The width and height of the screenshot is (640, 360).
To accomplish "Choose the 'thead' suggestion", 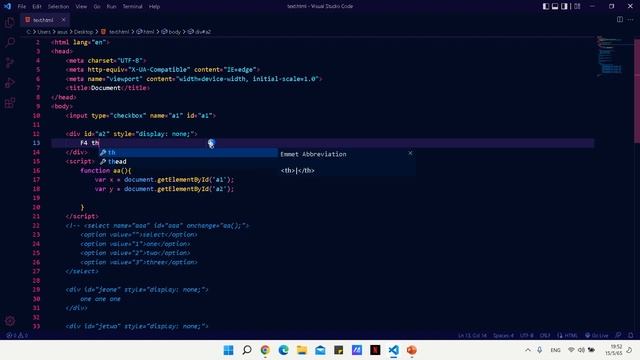I will [189, 161].
